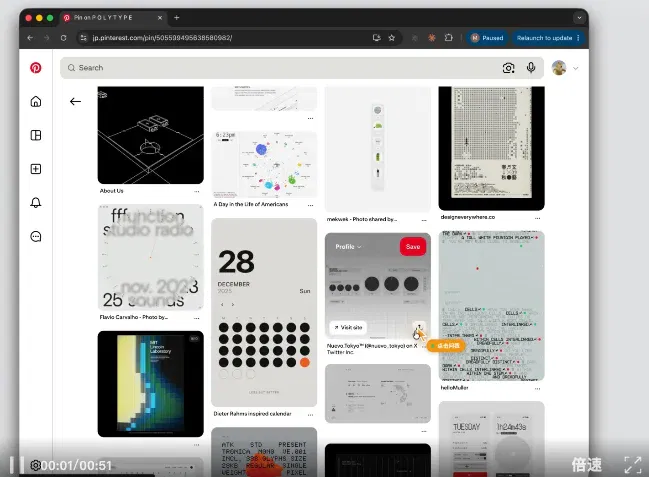This screenshot has width=649, height=477.
Task: Enter fullscreen with the expand icon
Action: click(x=633, y=465)
